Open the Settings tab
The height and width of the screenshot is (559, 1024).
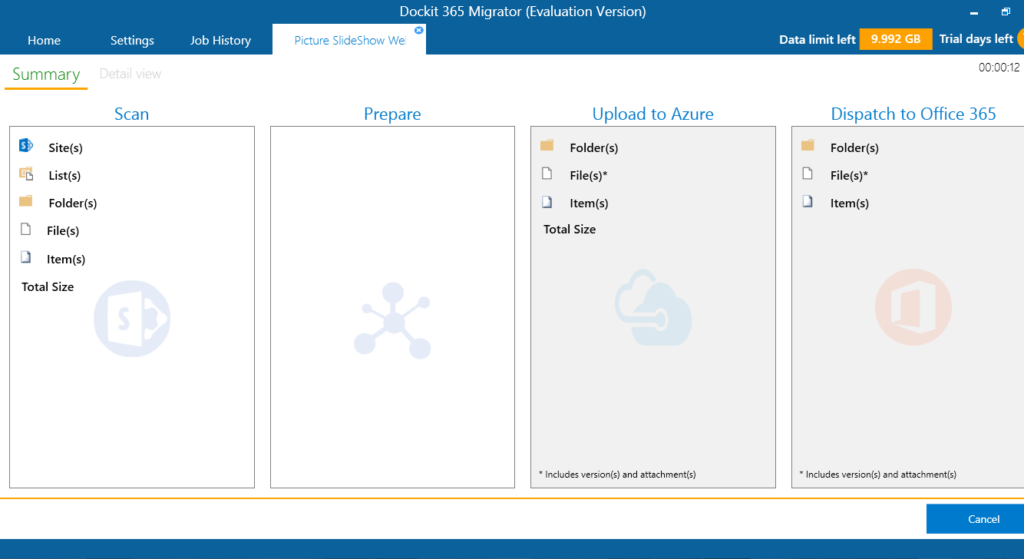pyautogui.click(x=132, y=40)
